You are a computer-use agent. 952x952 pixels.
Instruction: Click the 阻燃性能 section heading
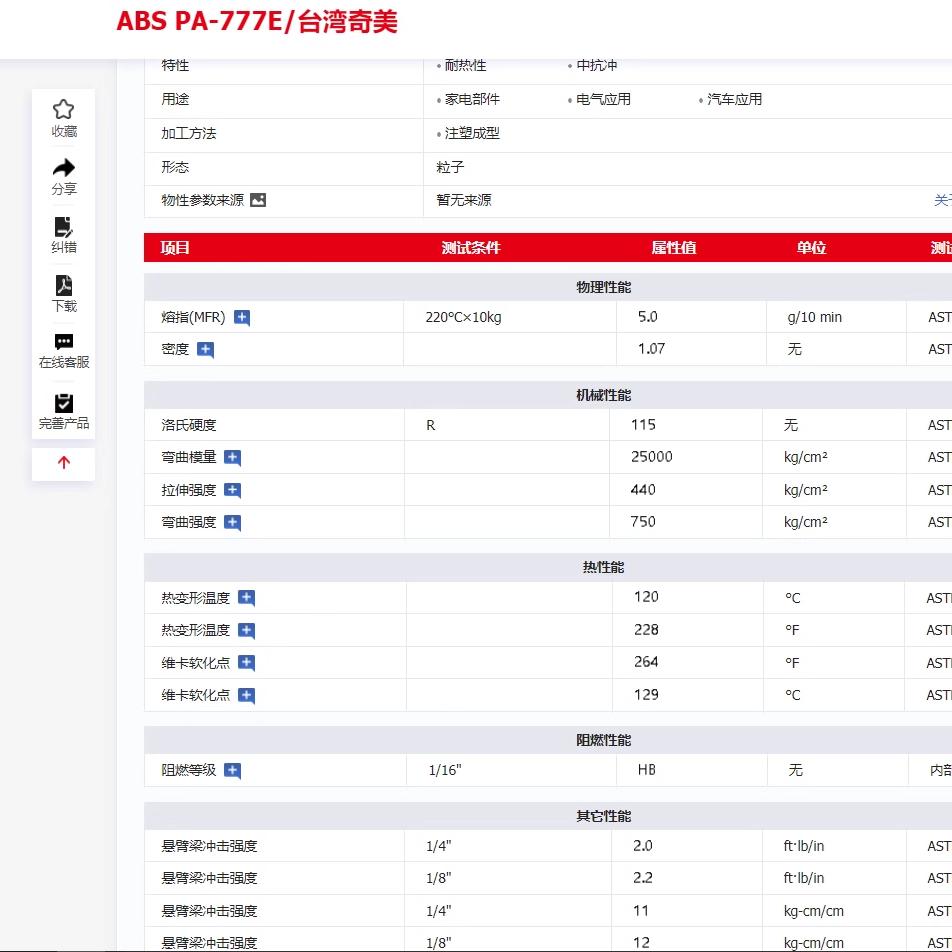(603, 740)
